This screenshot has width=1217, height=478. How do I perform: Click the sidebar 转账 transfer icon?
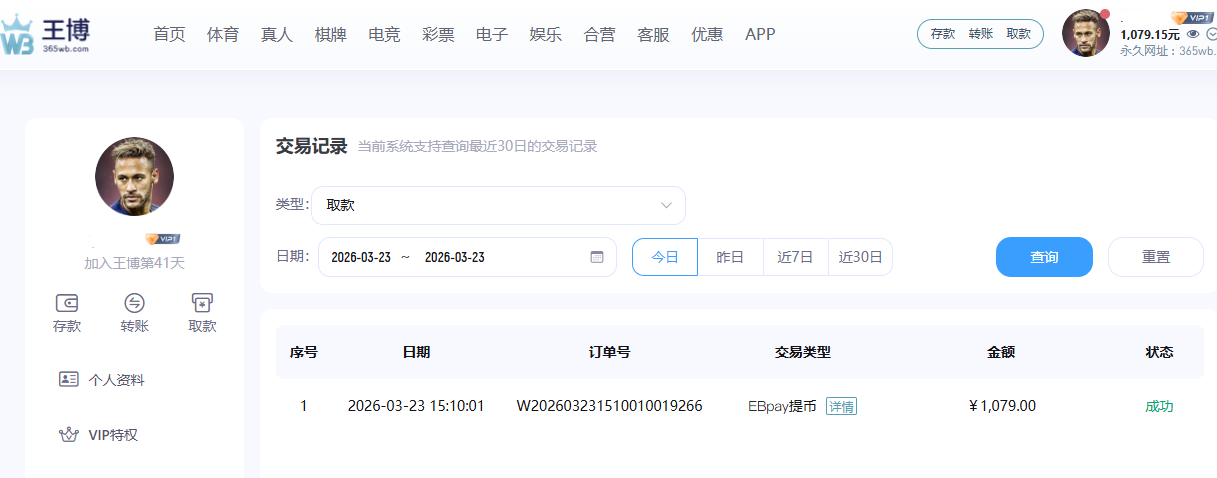134,303
